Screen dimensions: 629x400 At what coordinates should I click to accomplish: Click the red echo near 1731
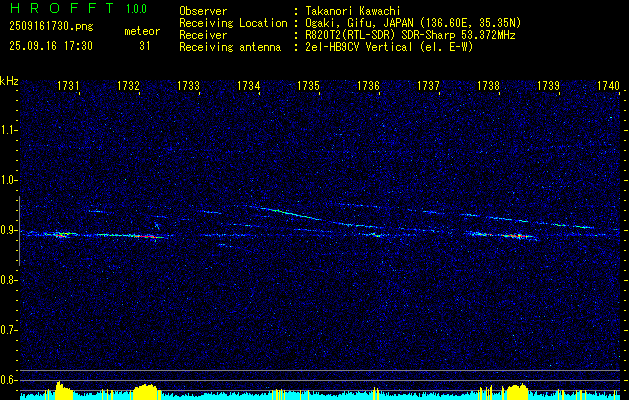click(61, 236)
